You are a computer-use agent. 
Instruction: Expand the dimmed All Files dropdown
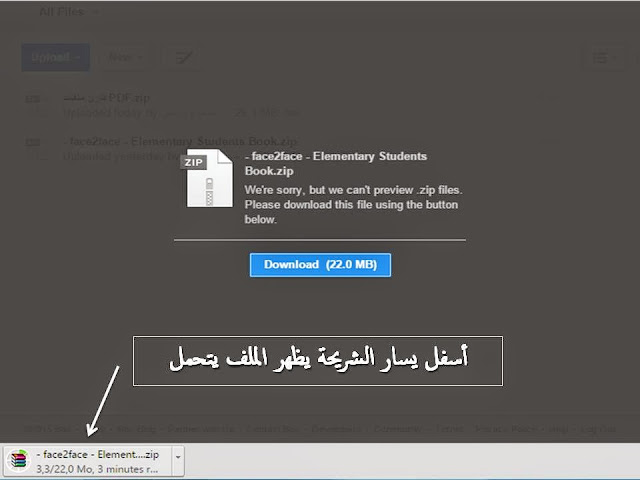point(68,12)
